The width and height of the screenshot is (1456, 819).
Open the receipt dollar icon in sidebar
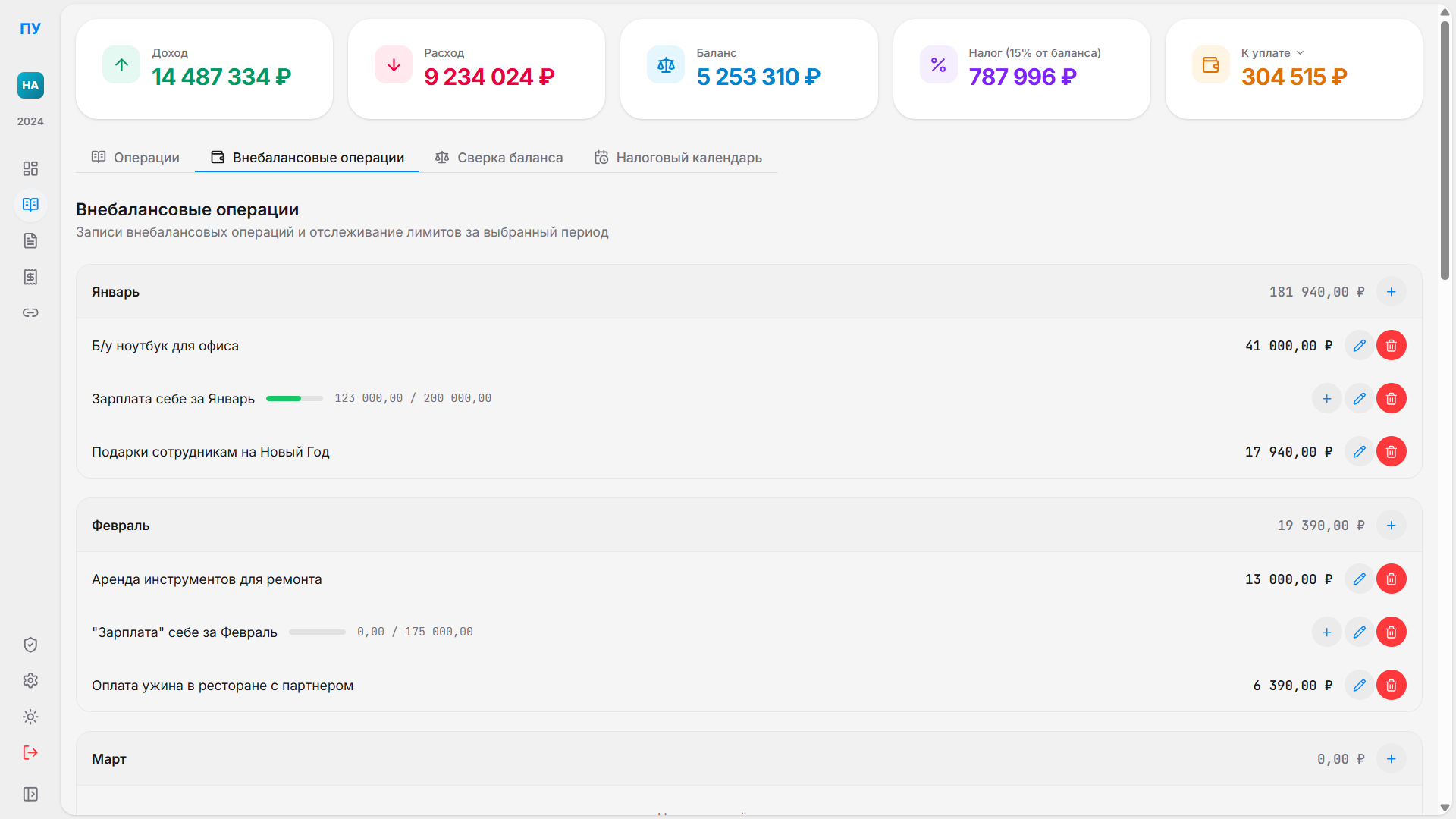(x=30, y=277)
